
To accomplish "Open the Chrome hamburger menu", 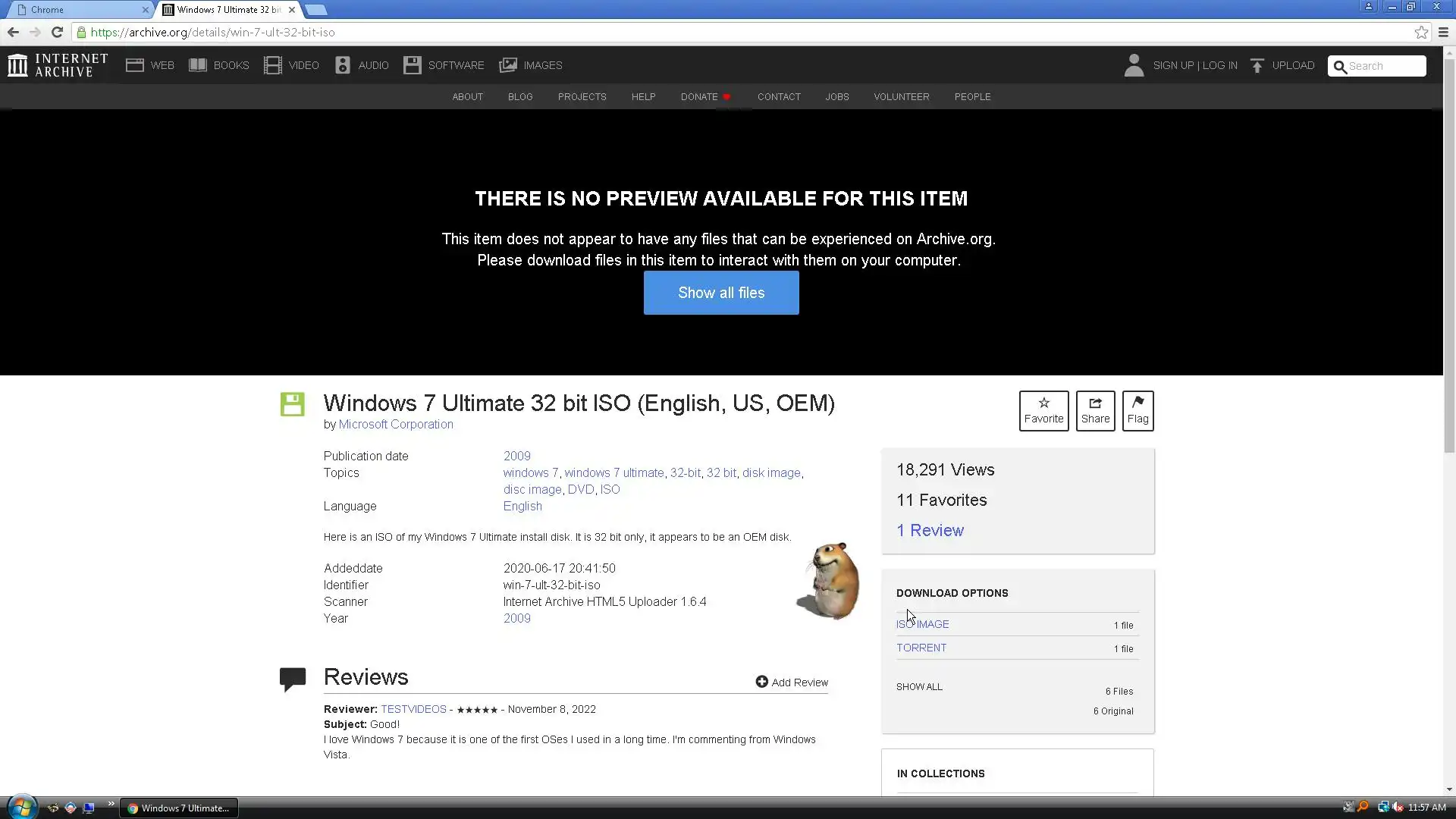I will click(x=1443, y=32).
